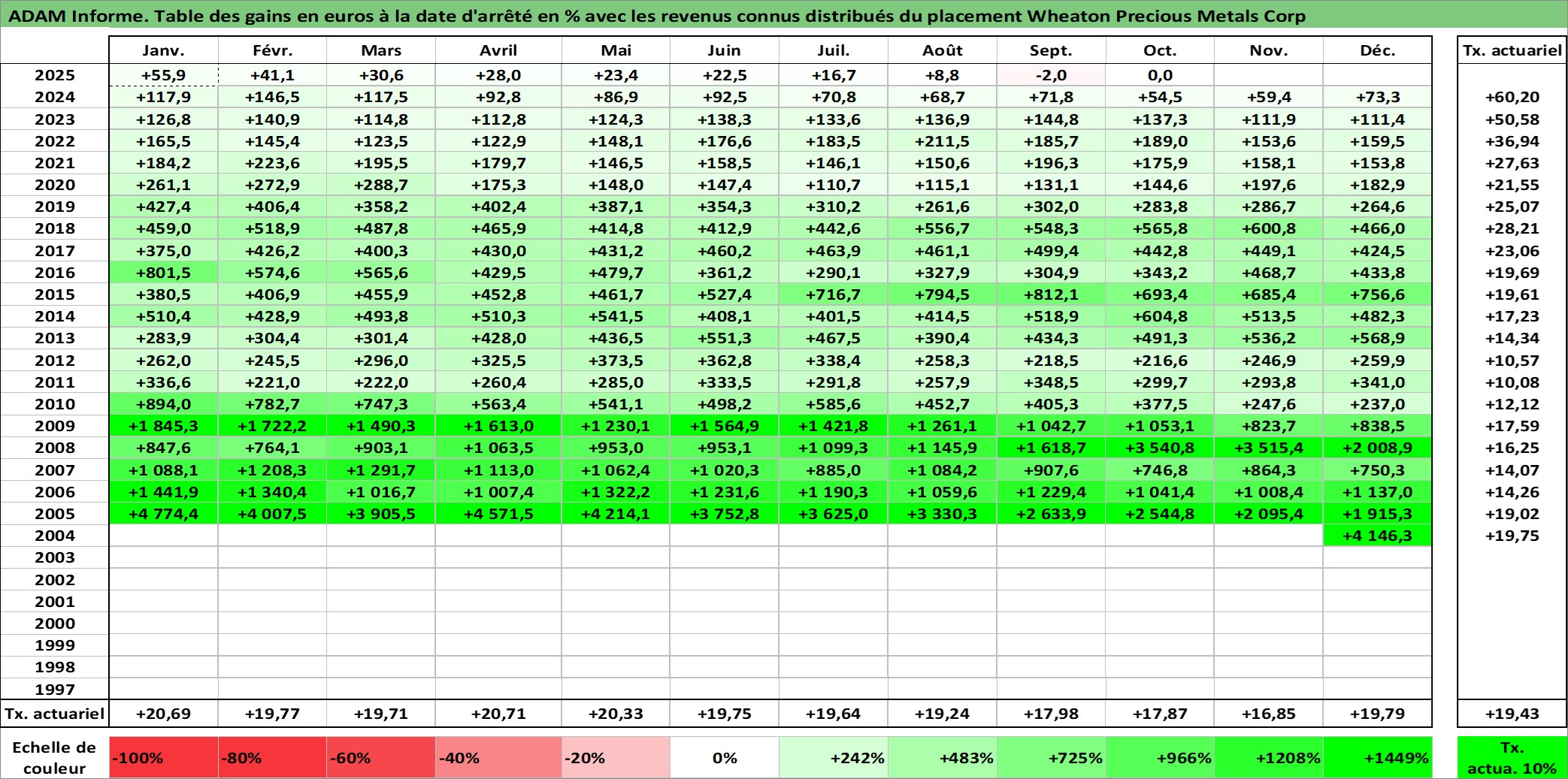Click the cell showing +211,5
The image size is (1568, 779).
pos(942,141)
